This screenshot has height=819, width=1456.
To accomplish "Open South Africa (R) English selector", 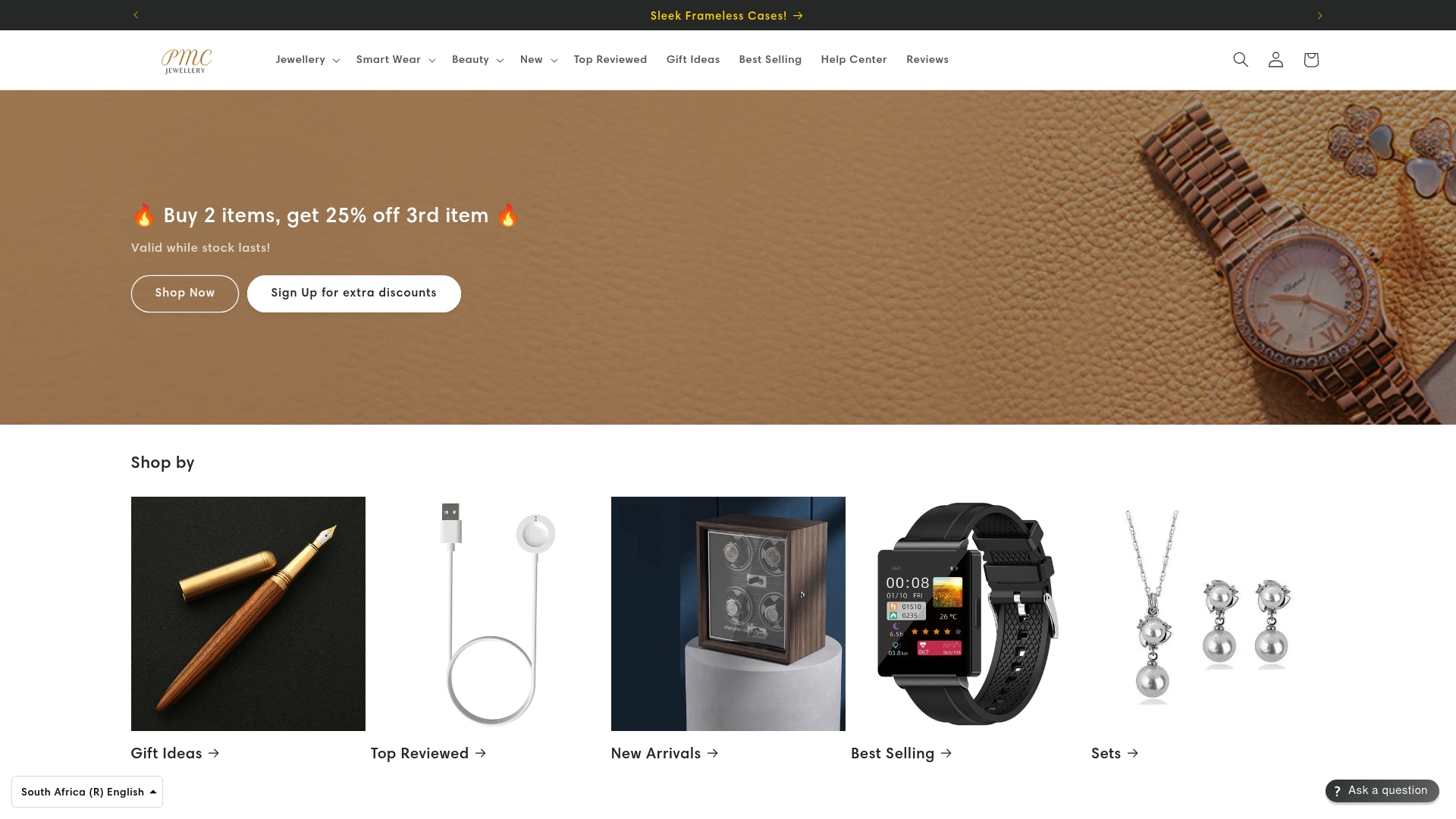I will [87, 792].
